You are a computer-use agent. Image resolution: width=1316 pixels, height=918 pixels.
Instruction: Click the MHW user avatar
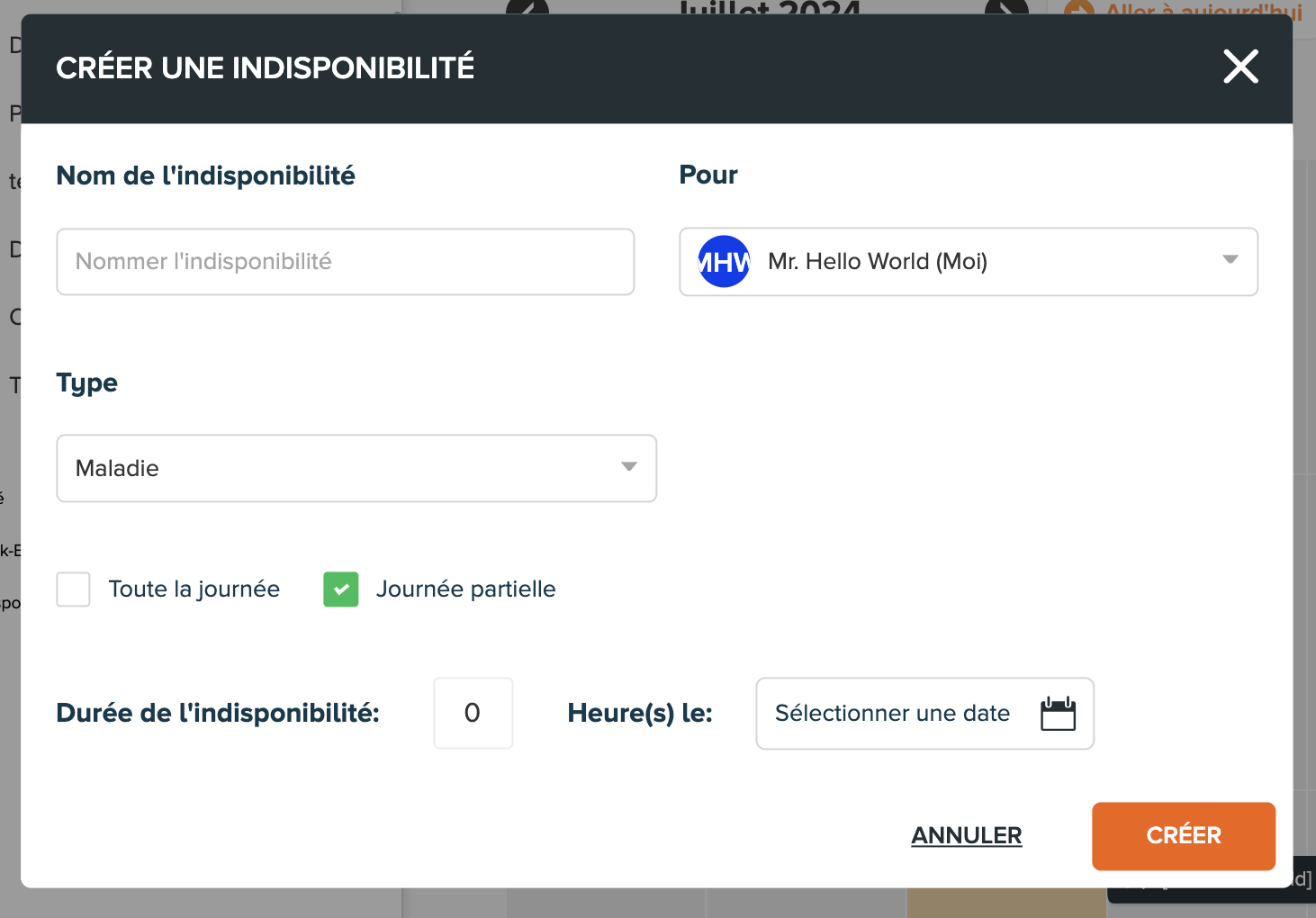[724, 261]
